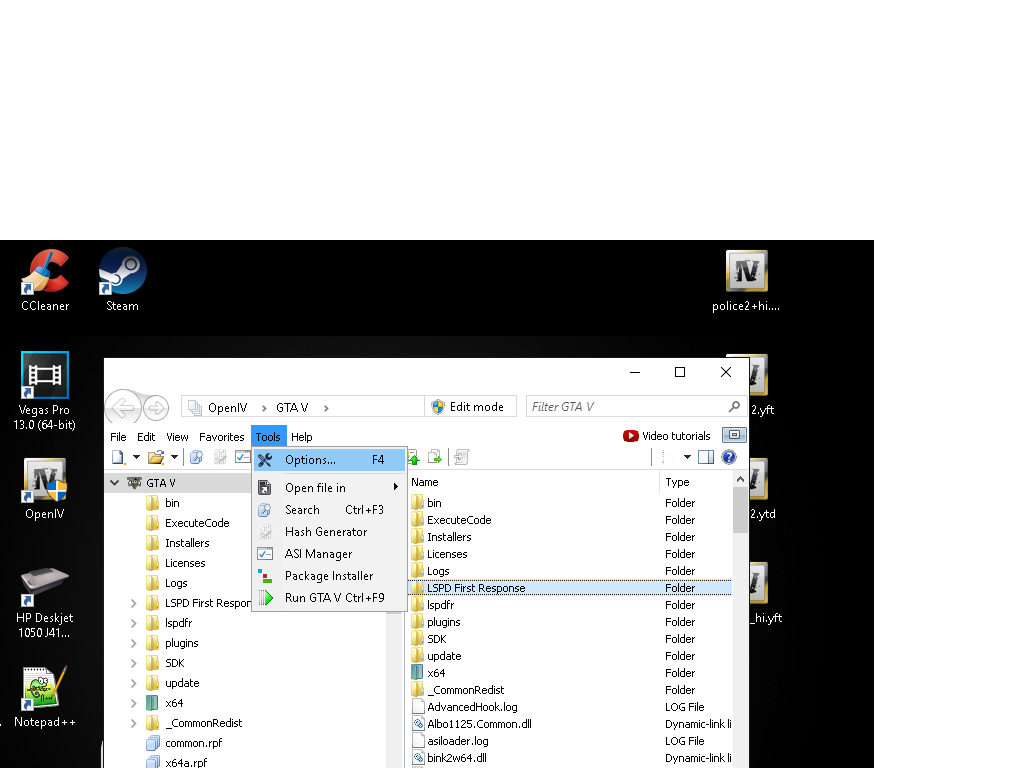Toggle the preview pane icon

click(x=706, y=457)
